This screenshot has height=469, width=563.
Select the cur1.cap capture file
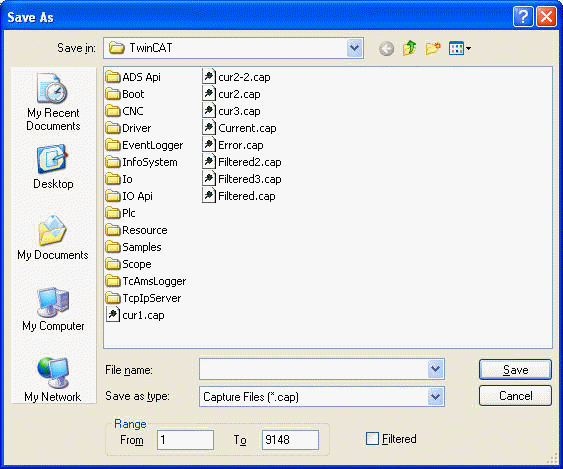pyautogui.click(x=135, y=315)
